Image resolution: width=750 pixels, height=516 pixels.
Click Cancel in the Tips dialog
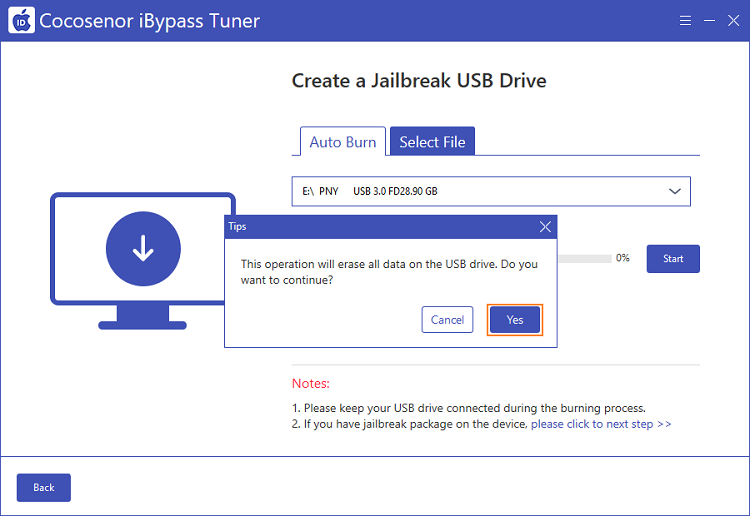coord(447,319)
